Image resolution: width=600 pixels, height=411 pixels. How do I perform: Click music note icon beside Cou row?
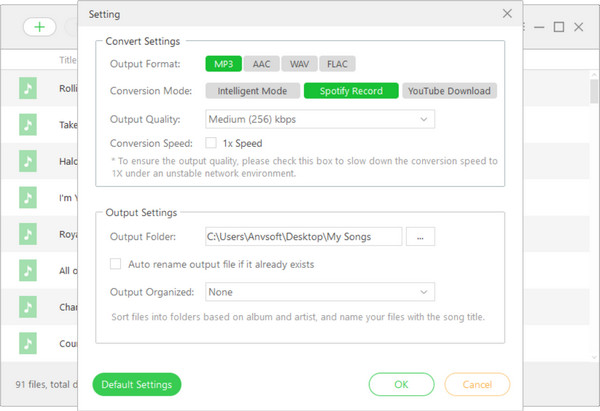pyautogui.click(x=28, y=343)
